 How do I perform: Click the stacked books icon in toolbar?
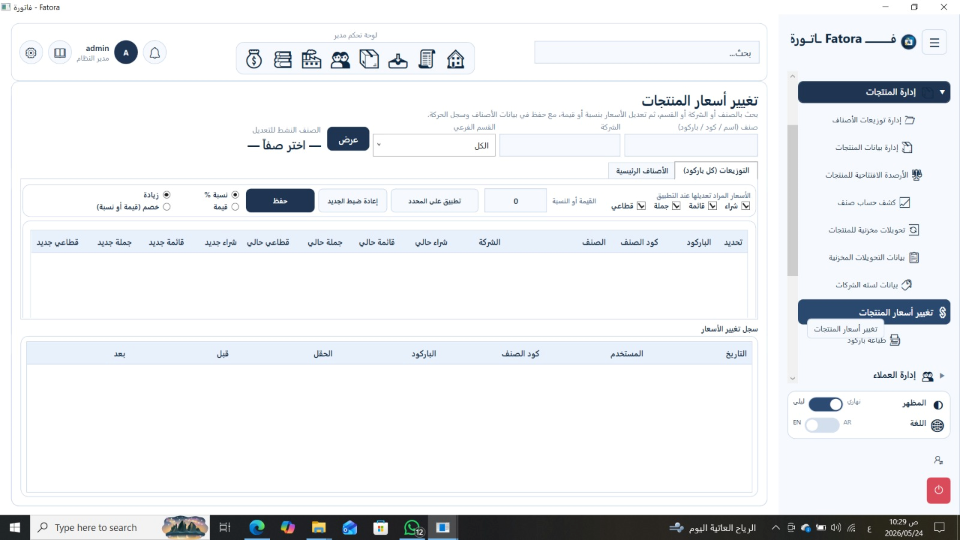tap(283, 59)
